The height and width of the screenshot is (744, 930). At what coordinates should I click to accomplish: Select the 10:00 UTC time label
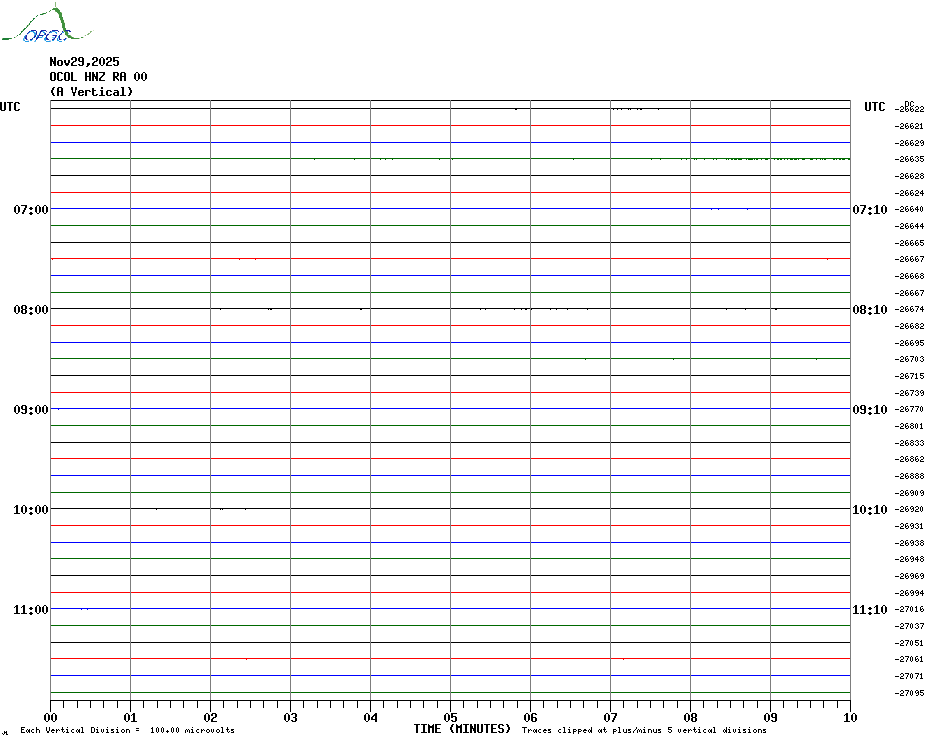31,510
